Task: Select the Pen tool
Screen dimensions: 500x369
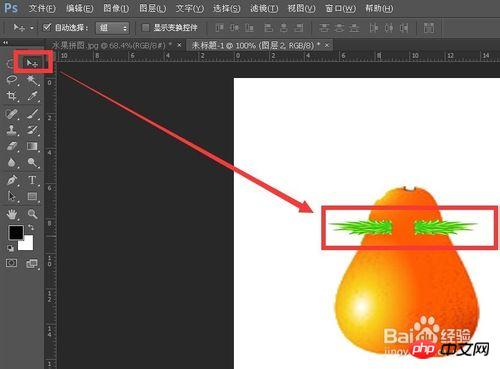Action: click(x=12, y=180)
